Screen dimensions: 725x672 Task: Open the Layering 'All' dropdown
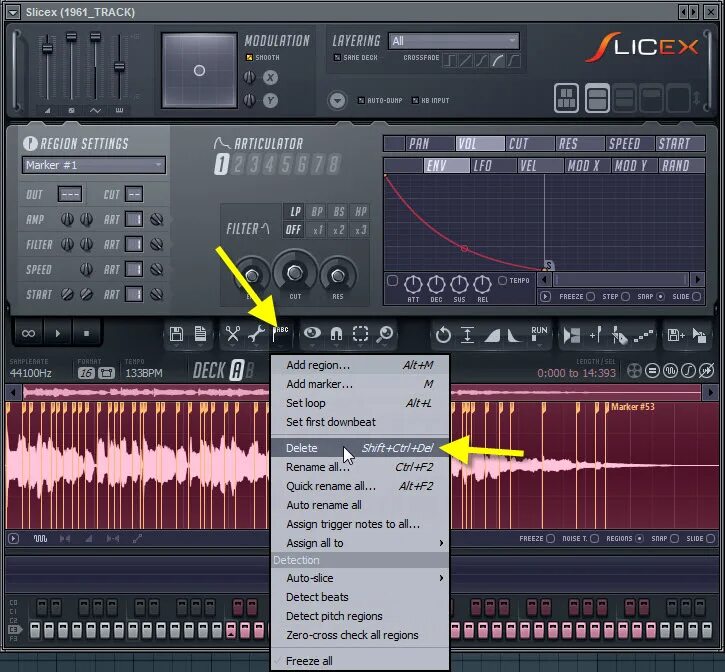point(454,41)
